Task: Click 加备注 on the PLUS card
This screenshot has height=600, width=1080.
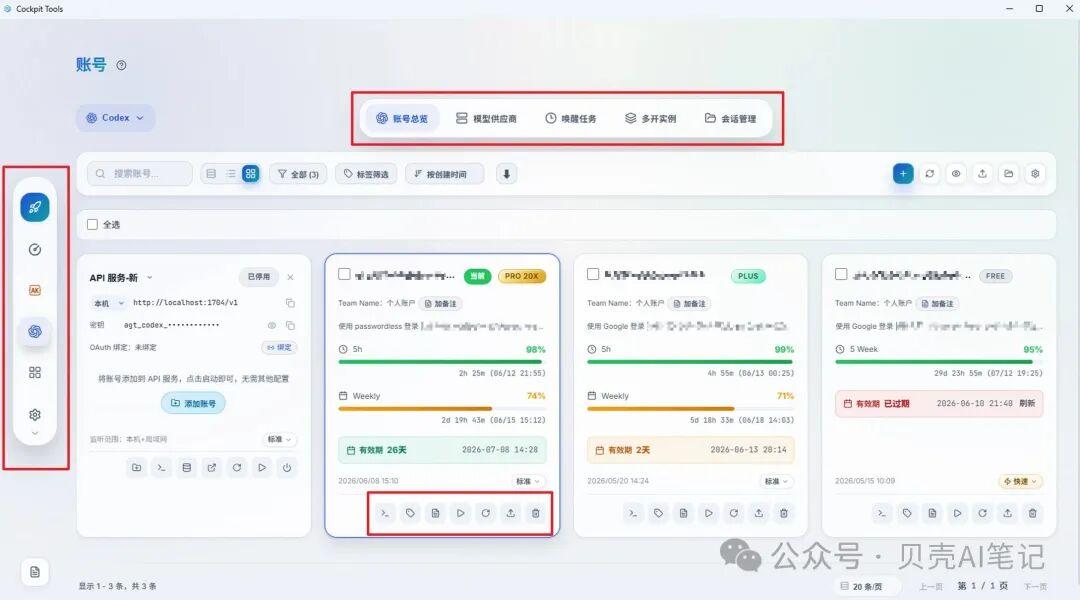Action: click(689, 304)
